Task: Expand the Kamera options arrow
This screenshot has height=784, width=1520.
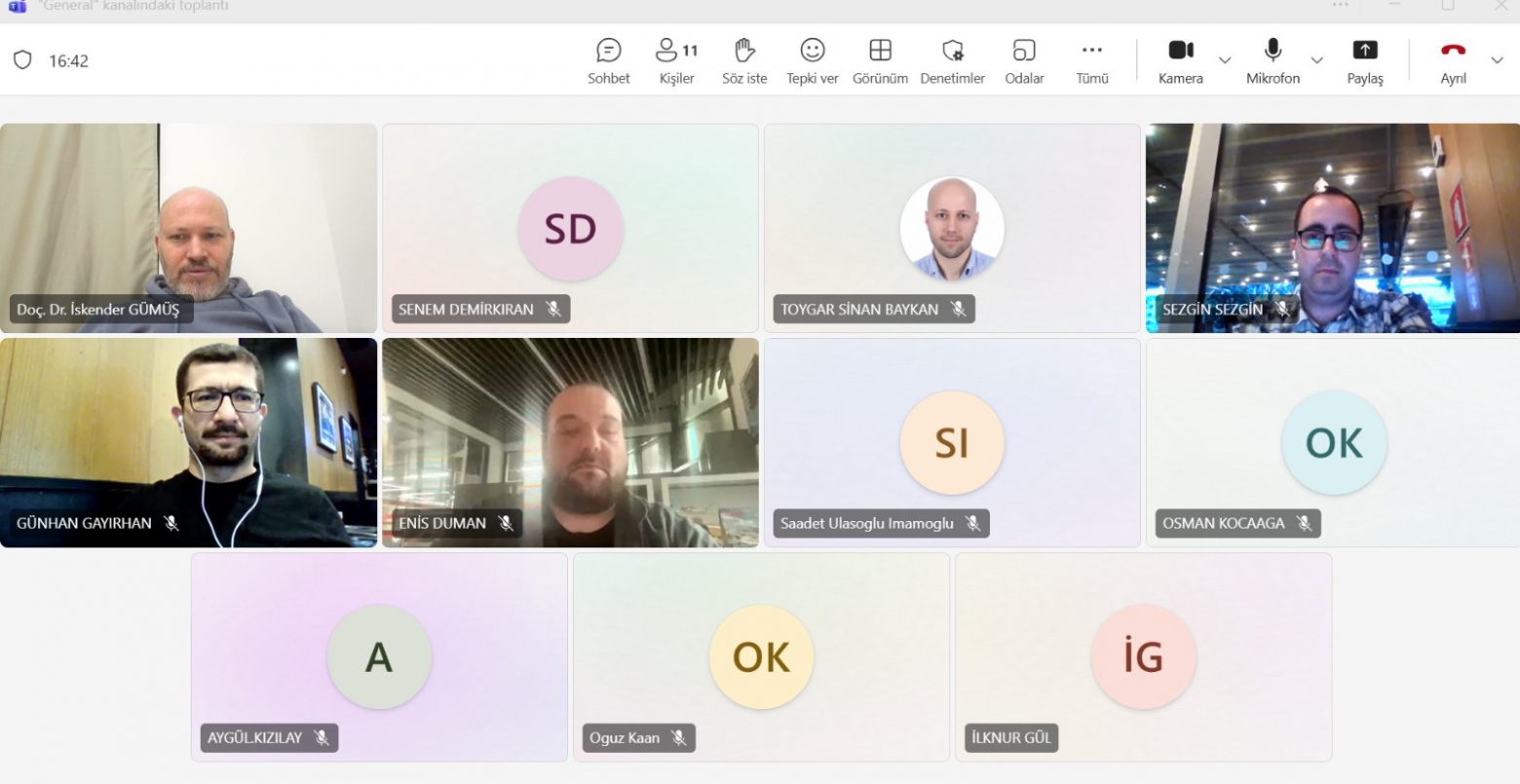Action: click(1225, 60)
